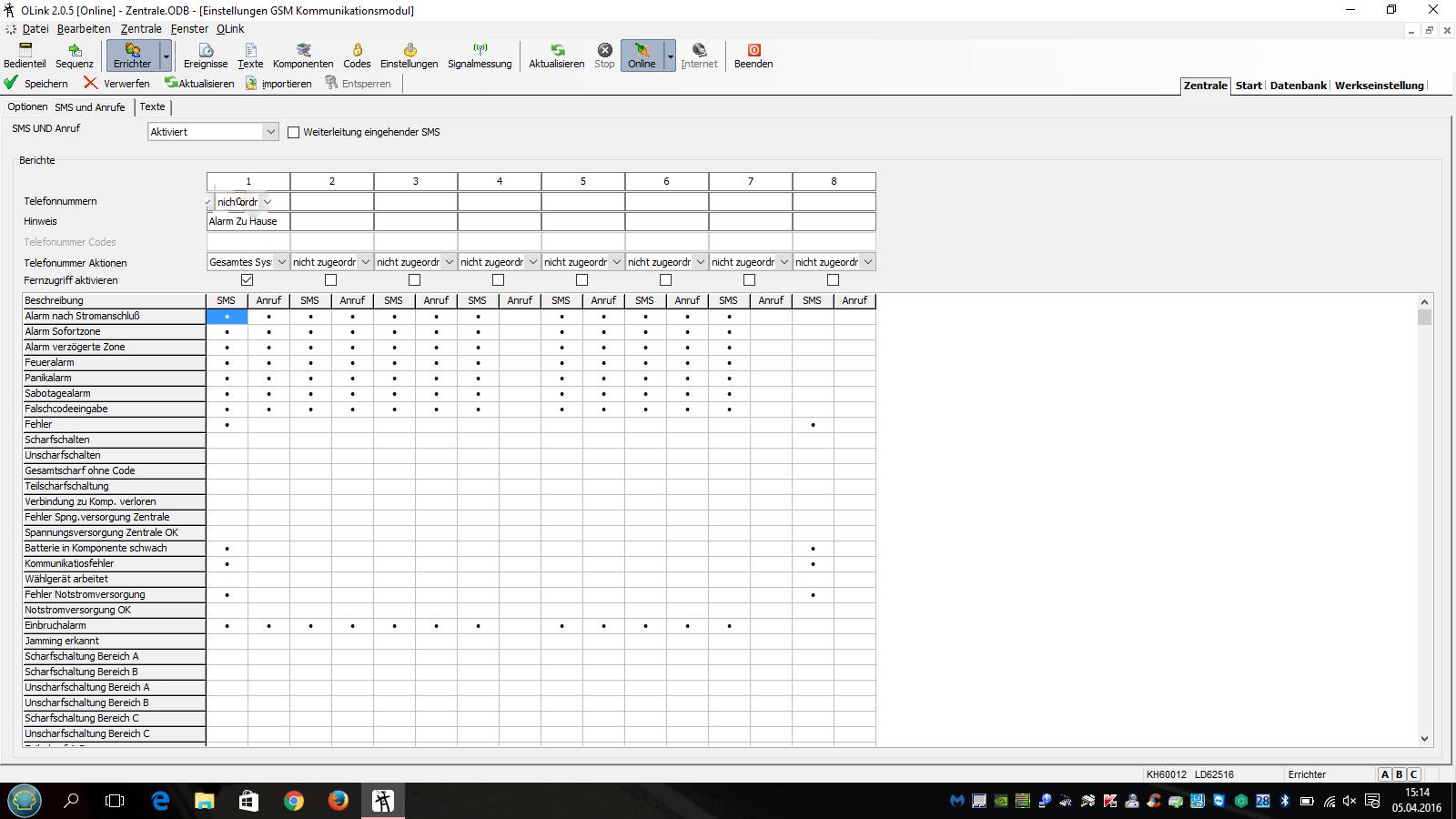Start Signalmessung from the toolbar

(x=480, y=56)
